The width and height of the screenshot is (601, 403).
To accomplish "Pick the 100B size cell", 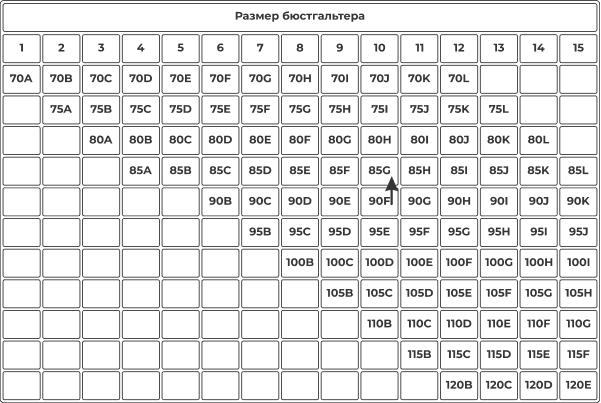I will coord(299,262).
